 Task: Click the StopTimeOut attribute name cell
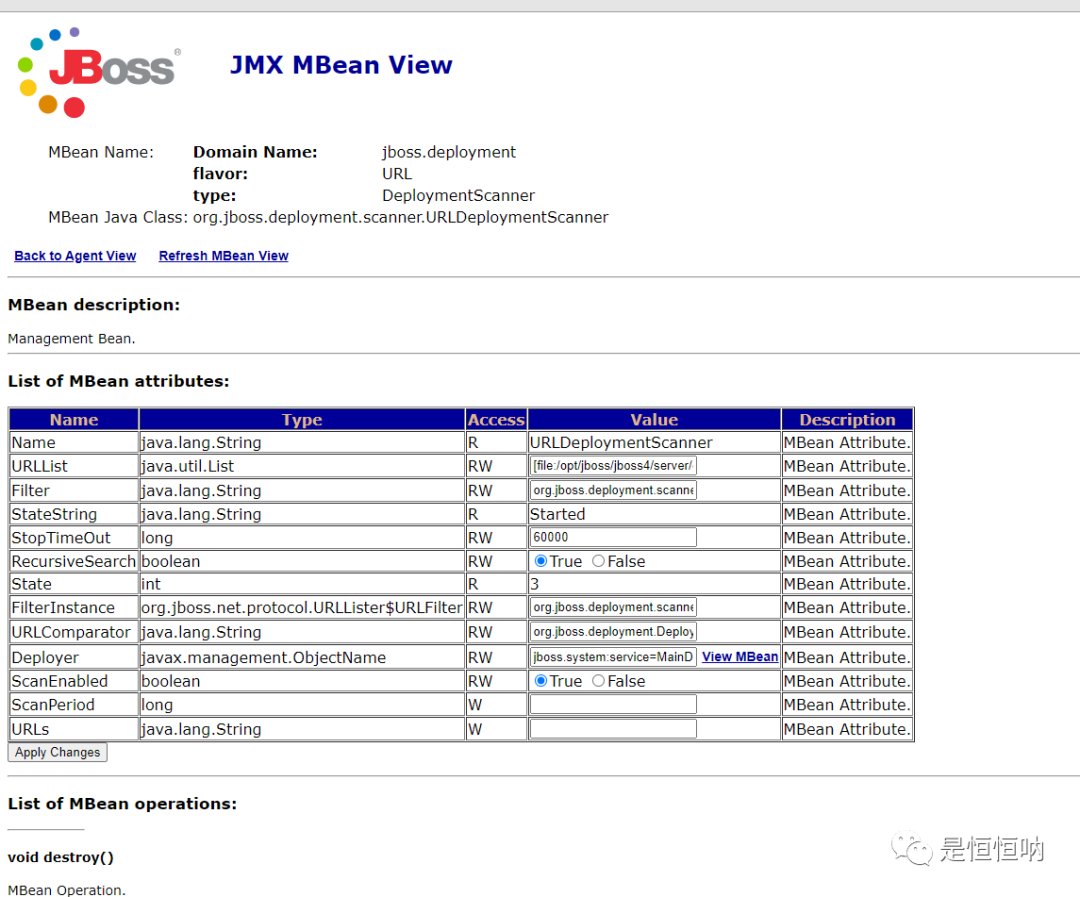click(74, 538)
